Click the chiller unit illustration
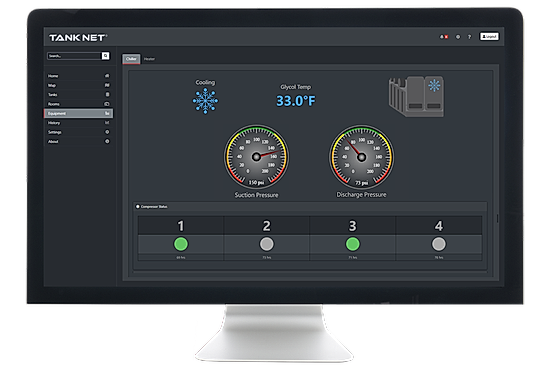Image resolution: width=546 pixels, height=368 pixels. pyautogui.click(x=416, y=96)
